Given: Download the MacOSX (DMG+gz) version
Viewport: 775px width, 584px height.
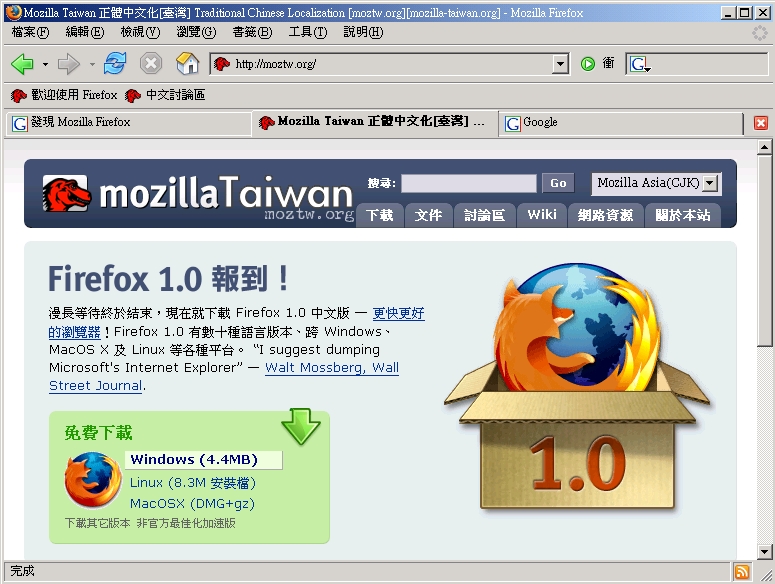Looking at the screenshot, I should (192, 504).
